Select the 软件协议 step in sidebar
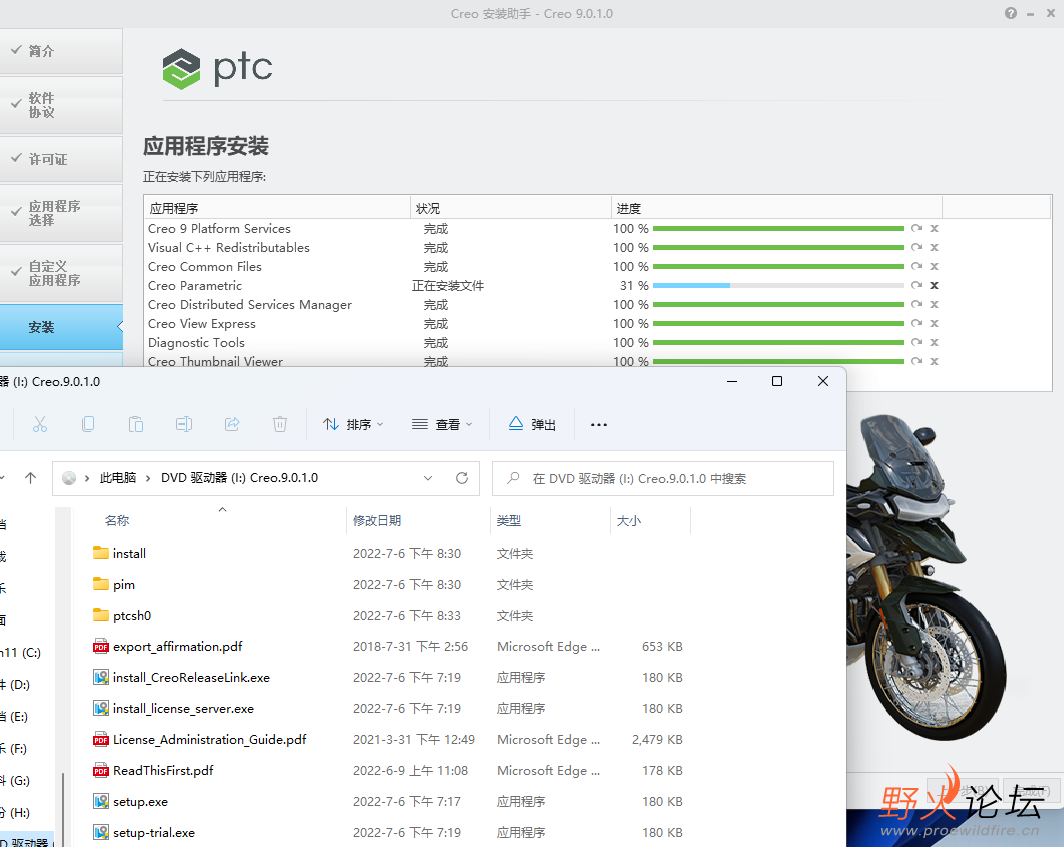The height and width of the screenshot is (847, 1064). (61, 105)
